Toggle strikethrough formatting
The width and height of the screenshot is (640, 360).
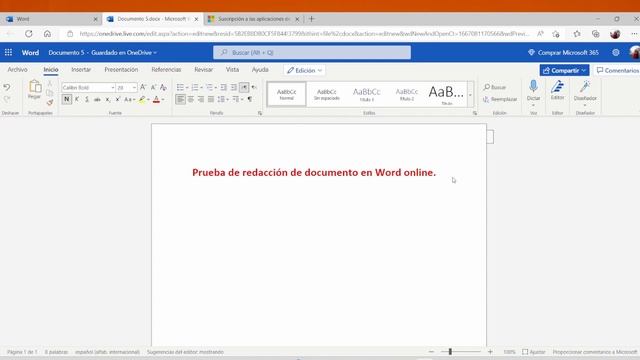tap(97, 99)
